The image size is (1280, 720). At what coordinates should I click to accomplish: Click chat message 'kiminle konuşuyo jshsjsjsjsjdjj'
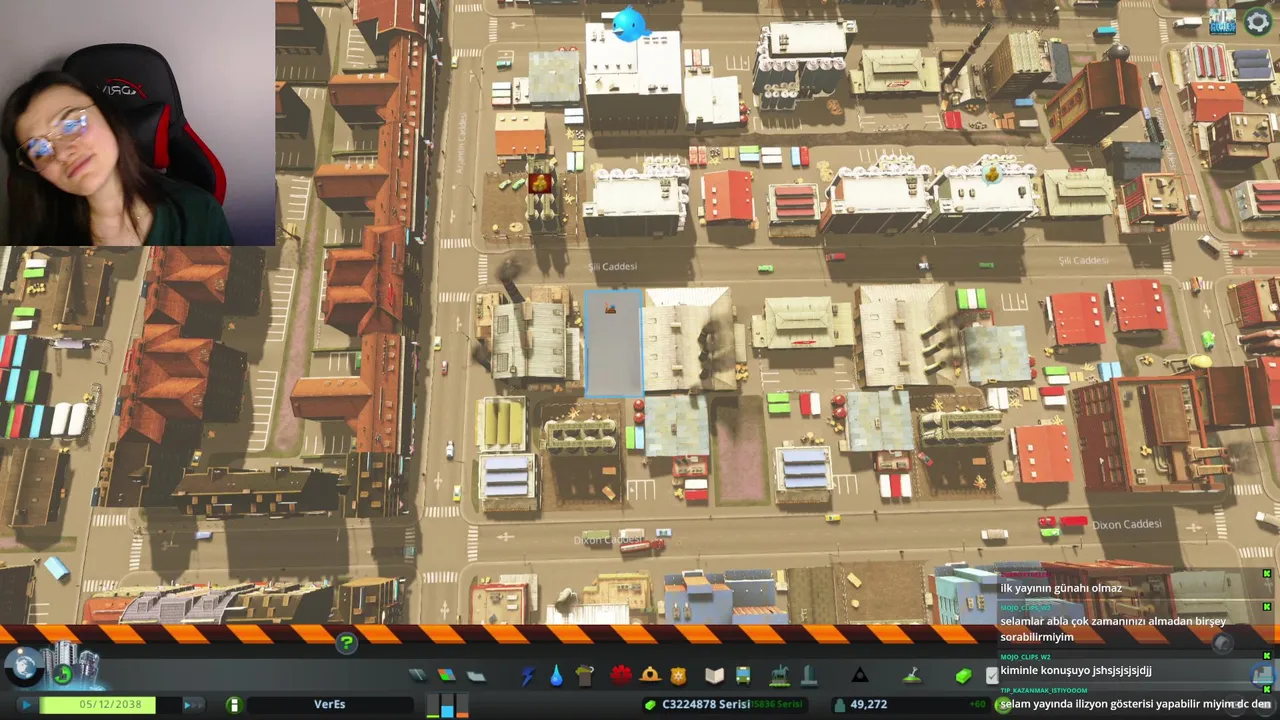pyautogui.click(x=1076, y=670)
